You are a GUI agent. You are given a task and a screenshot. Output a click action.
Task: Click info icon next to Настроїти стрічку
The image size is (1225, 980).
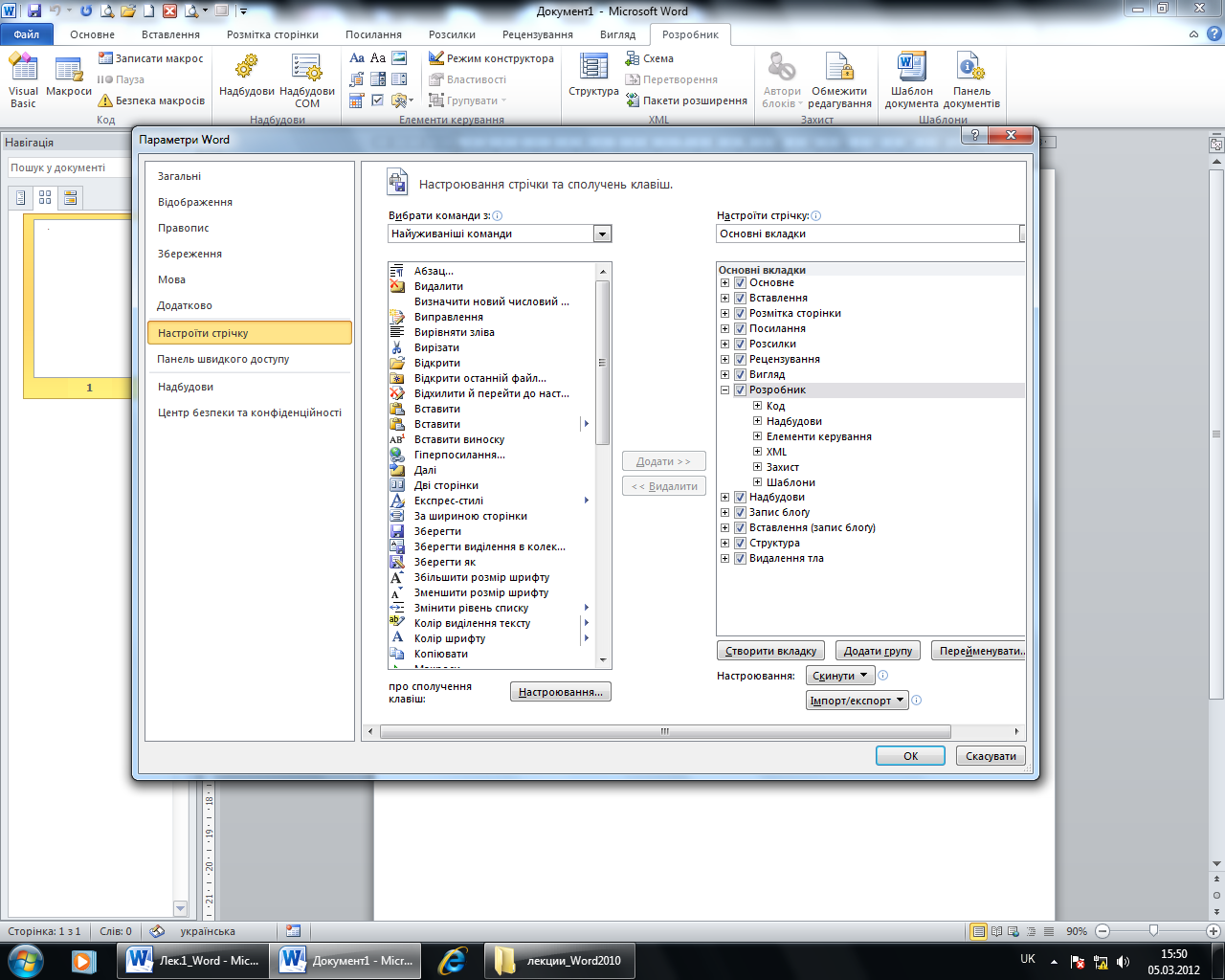(x=815, y=216)
